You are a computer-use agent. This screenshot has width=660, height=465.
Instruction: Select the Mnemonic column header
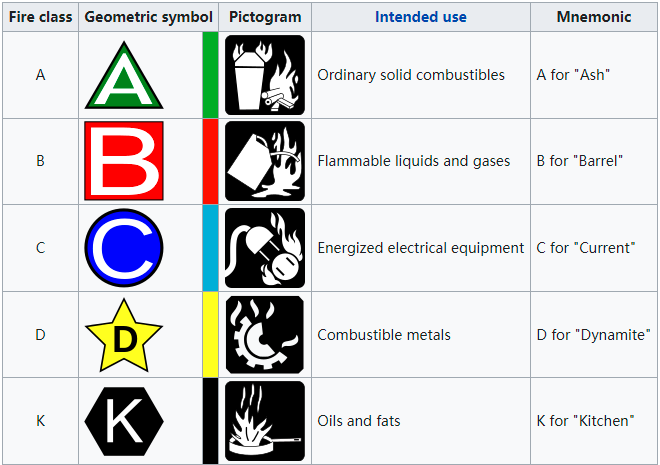[593, 17]
